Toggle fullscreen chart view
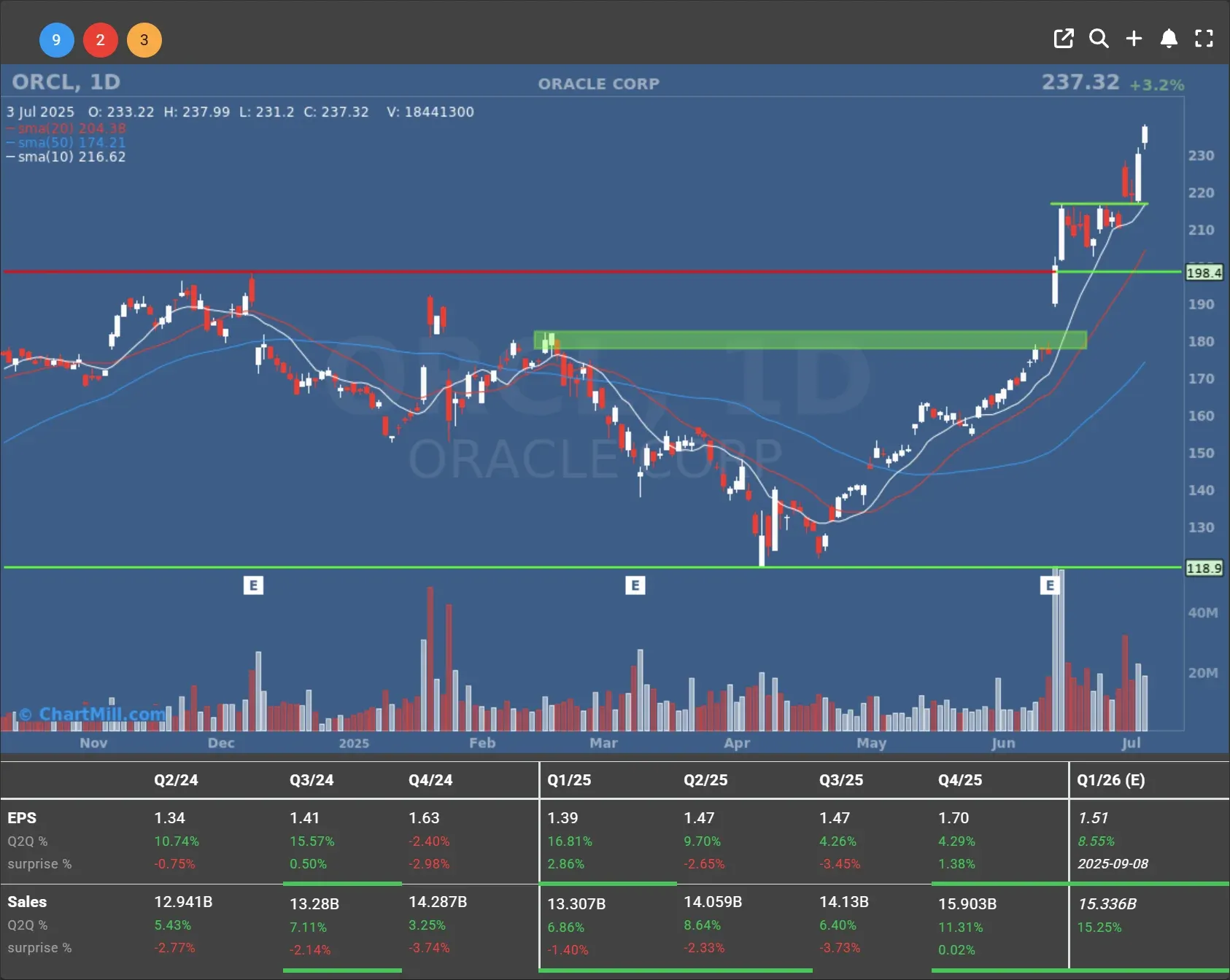1230x980 pixels. [x=1204, y=39]
